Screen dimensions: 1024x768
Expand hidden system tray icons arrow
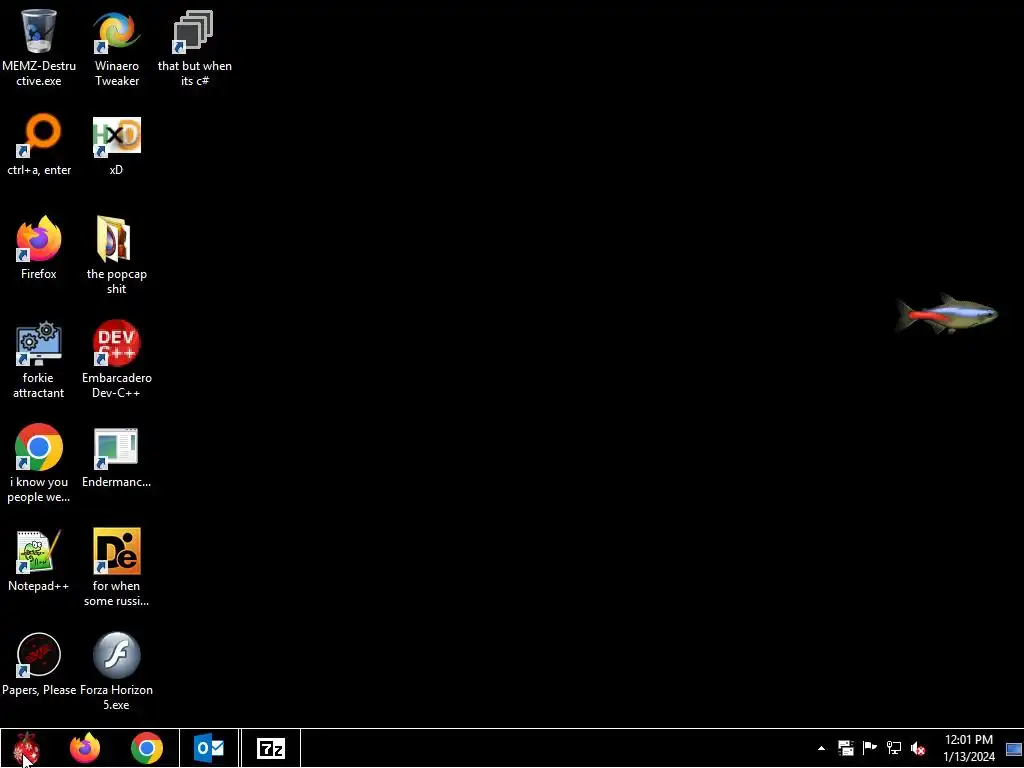click(822, 748)
